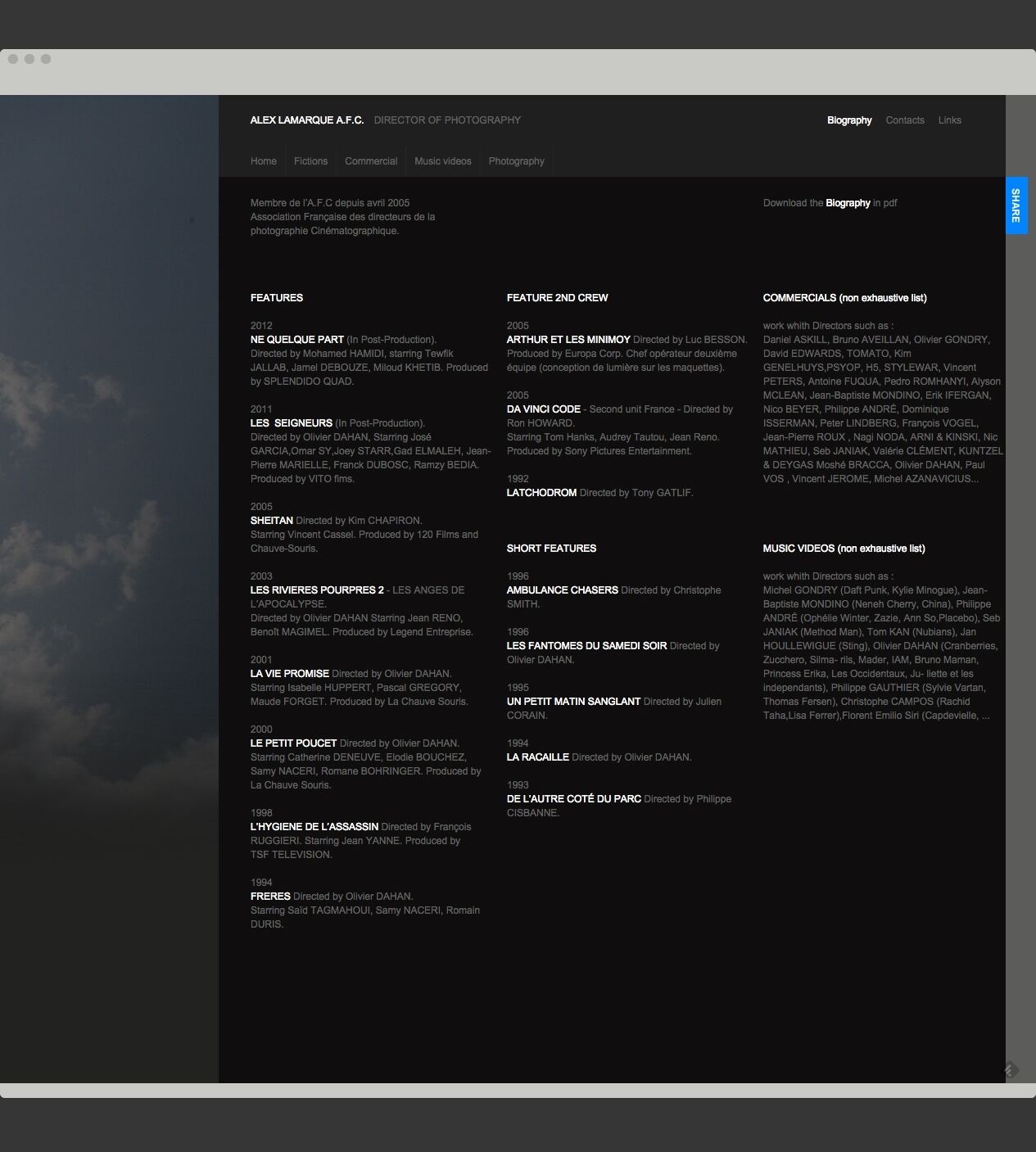Open the Links page

950,120
